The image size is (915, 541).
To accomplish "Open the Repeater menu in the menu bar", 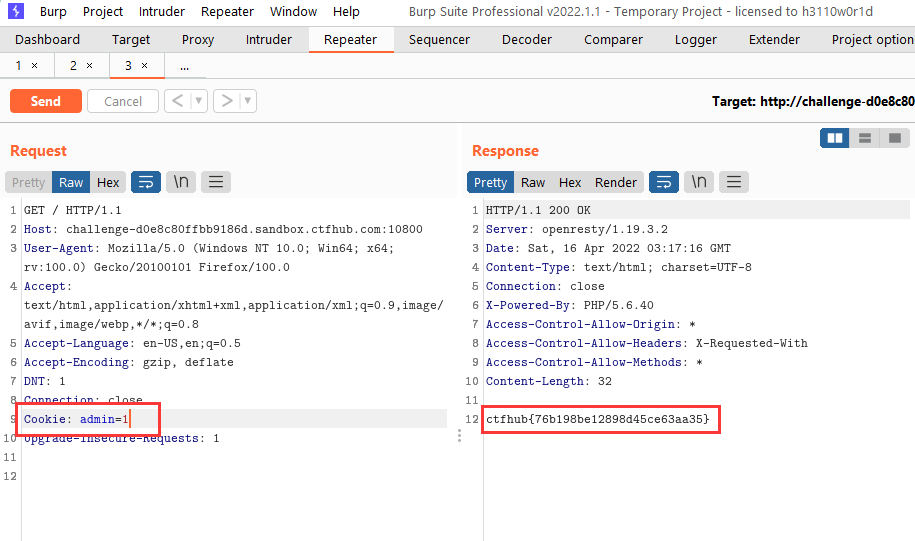I will 227,12.
